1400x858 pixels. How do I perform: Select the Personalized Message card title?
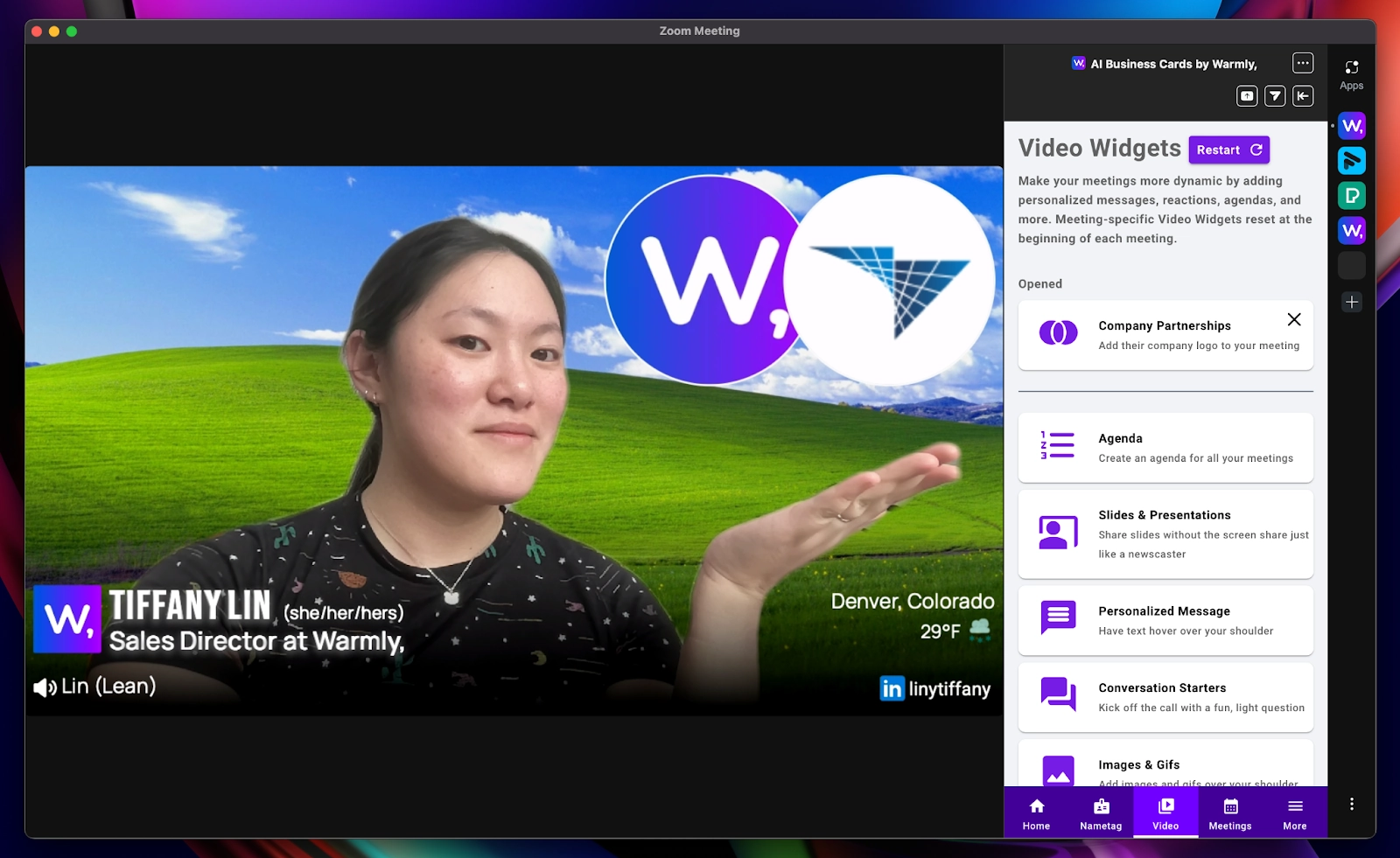1164,611
